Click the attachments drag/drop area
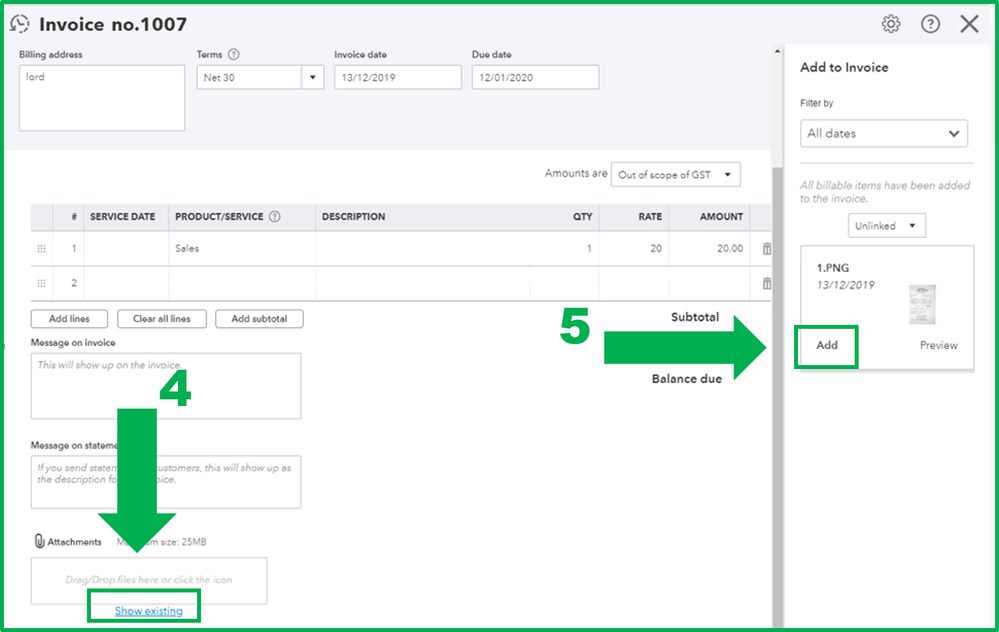999x632 pixels. (149, 580)
